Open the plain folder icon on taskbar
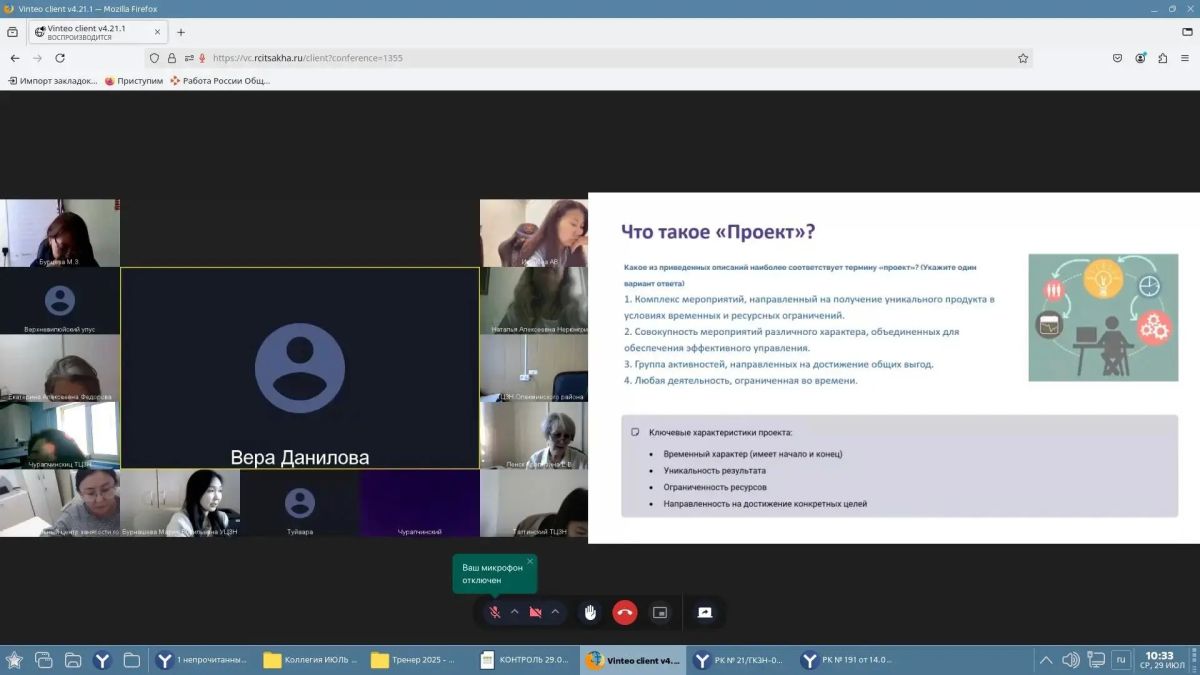 131,660
